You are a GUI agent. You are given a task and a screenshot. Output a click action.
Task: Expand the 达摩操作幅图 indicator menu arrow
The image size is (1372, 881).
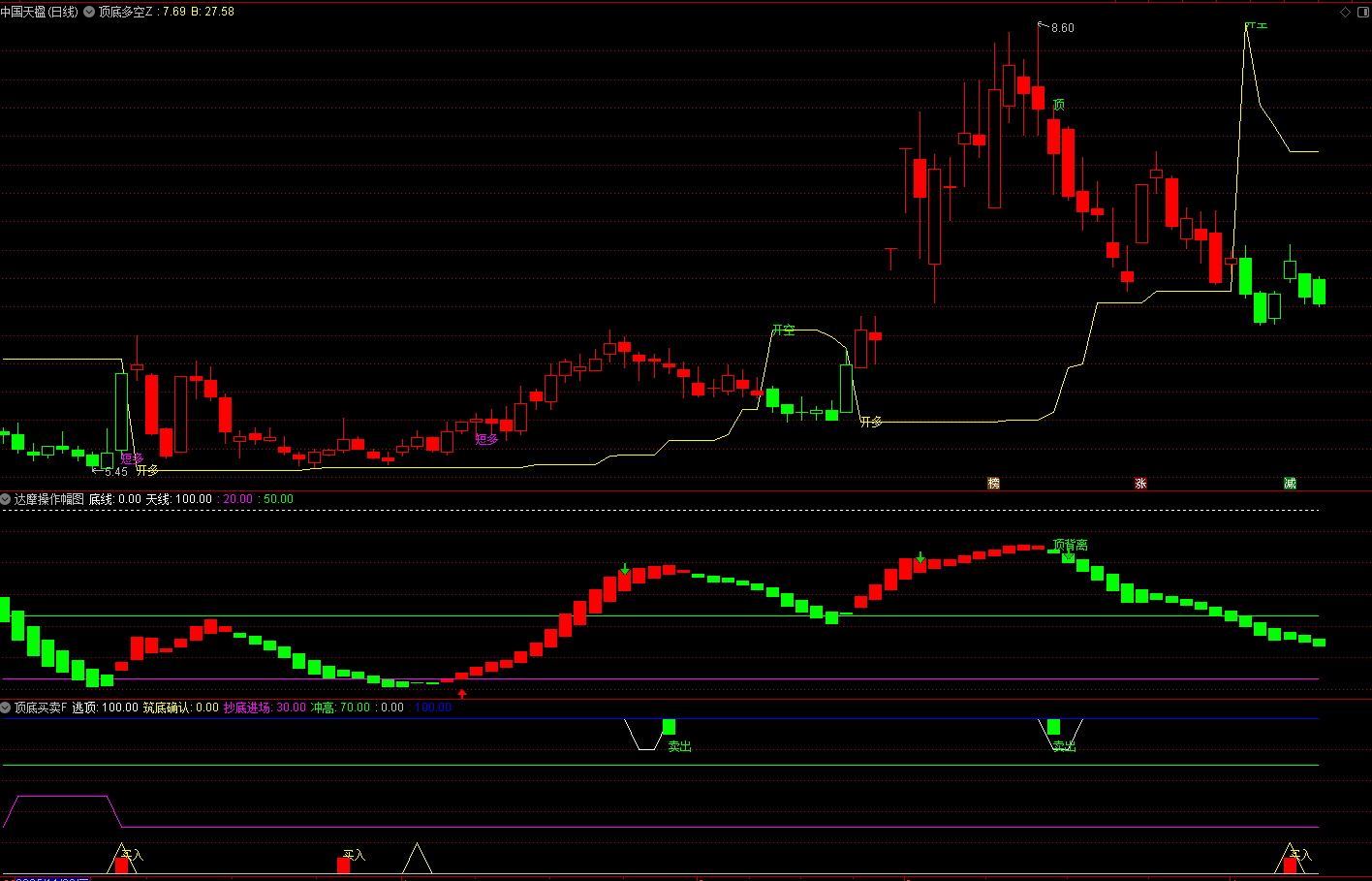click(x=6, y=499)
